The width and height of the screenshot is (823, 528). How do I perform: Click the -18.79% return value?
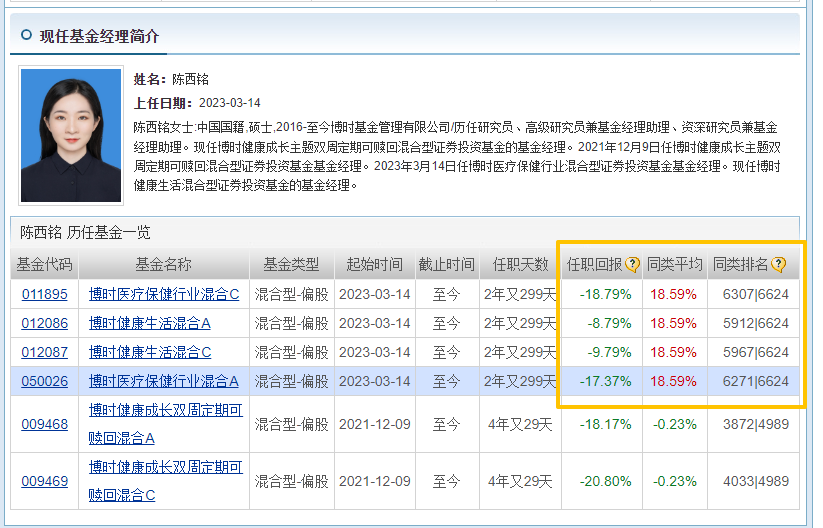(606, 294)
